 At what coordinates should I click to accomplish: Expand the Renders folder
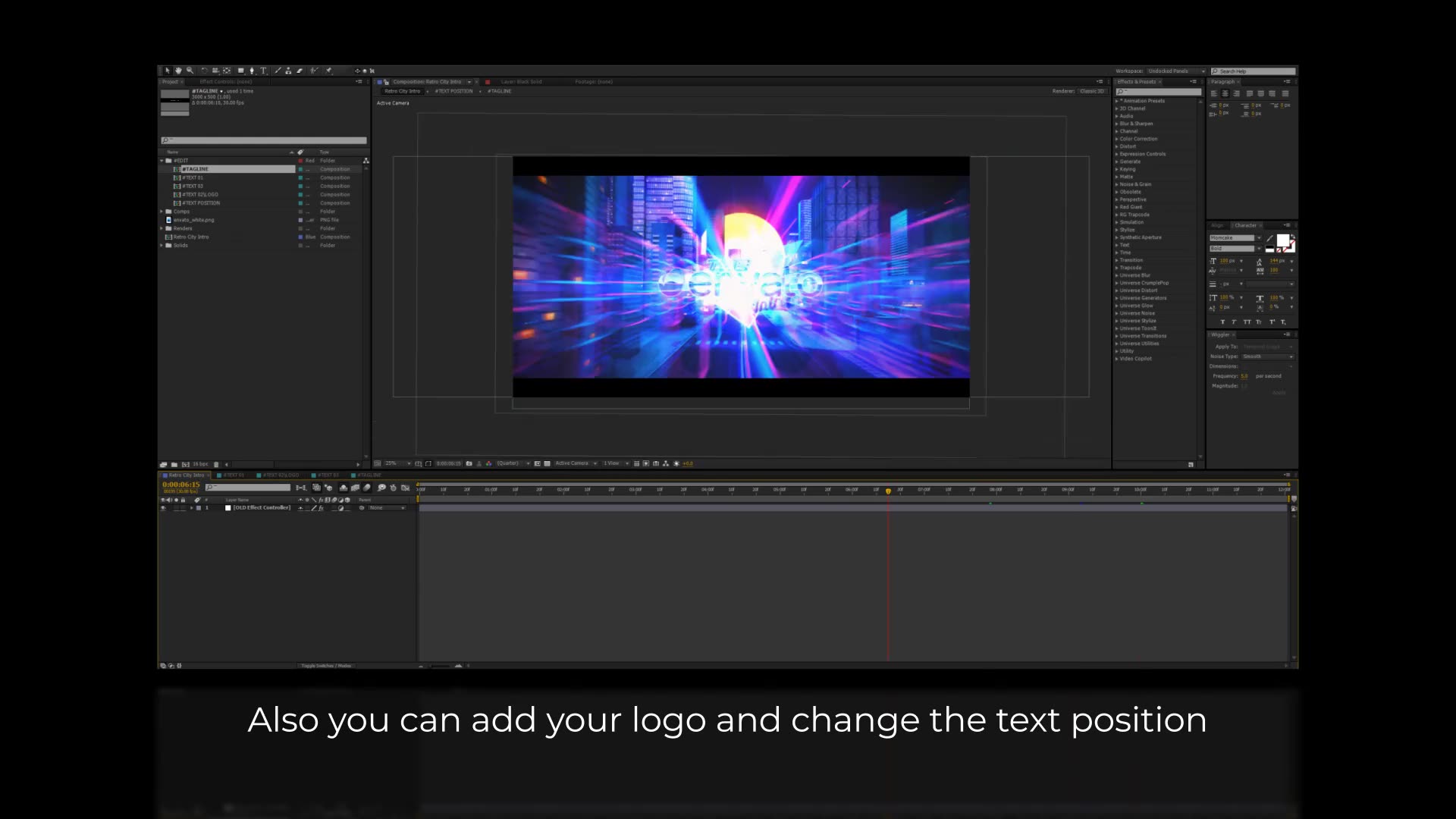click(162, 228)
